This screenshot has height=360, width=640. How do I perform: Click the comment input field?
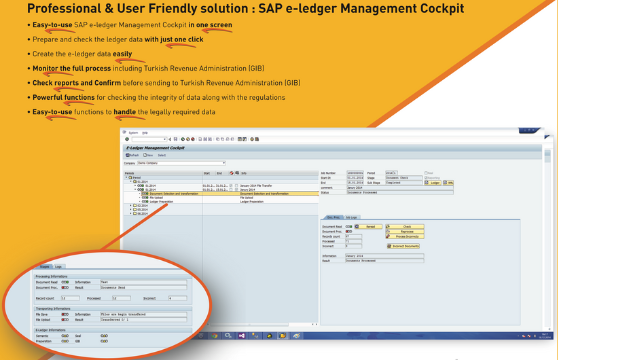400,187
